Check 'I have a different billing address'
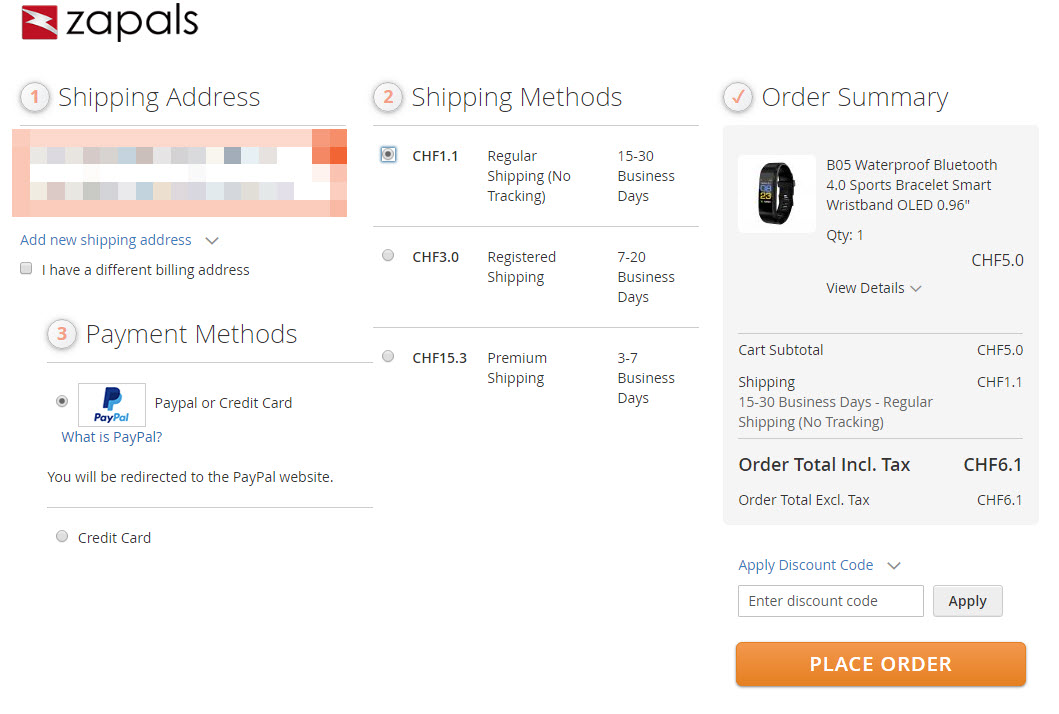The image size is (1059, 714). click(x=27, y=269)
